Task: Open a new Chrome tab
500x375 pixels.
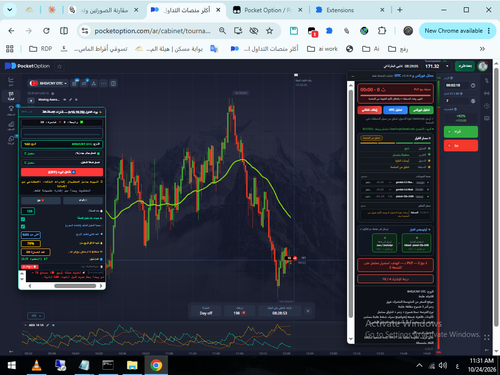Action: click(400, 10)
